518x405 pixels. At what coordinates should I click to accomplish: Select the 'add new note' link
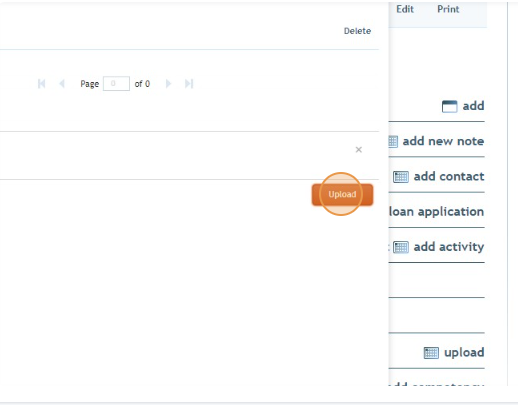click(x=443, y=141)
